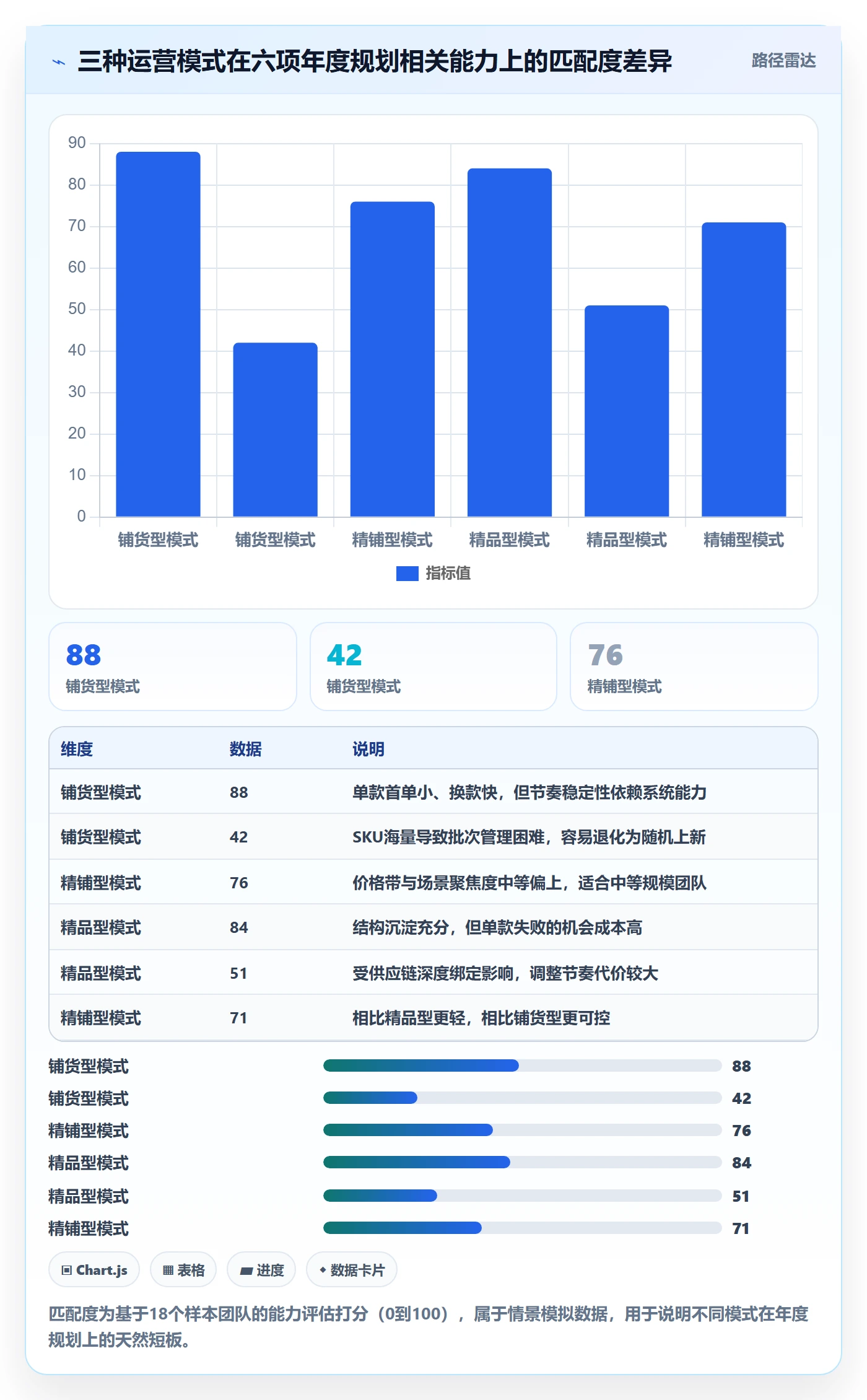Select the chart bar reaching 84
This screenshot has width=867, height=1400.
coord(509,343)
